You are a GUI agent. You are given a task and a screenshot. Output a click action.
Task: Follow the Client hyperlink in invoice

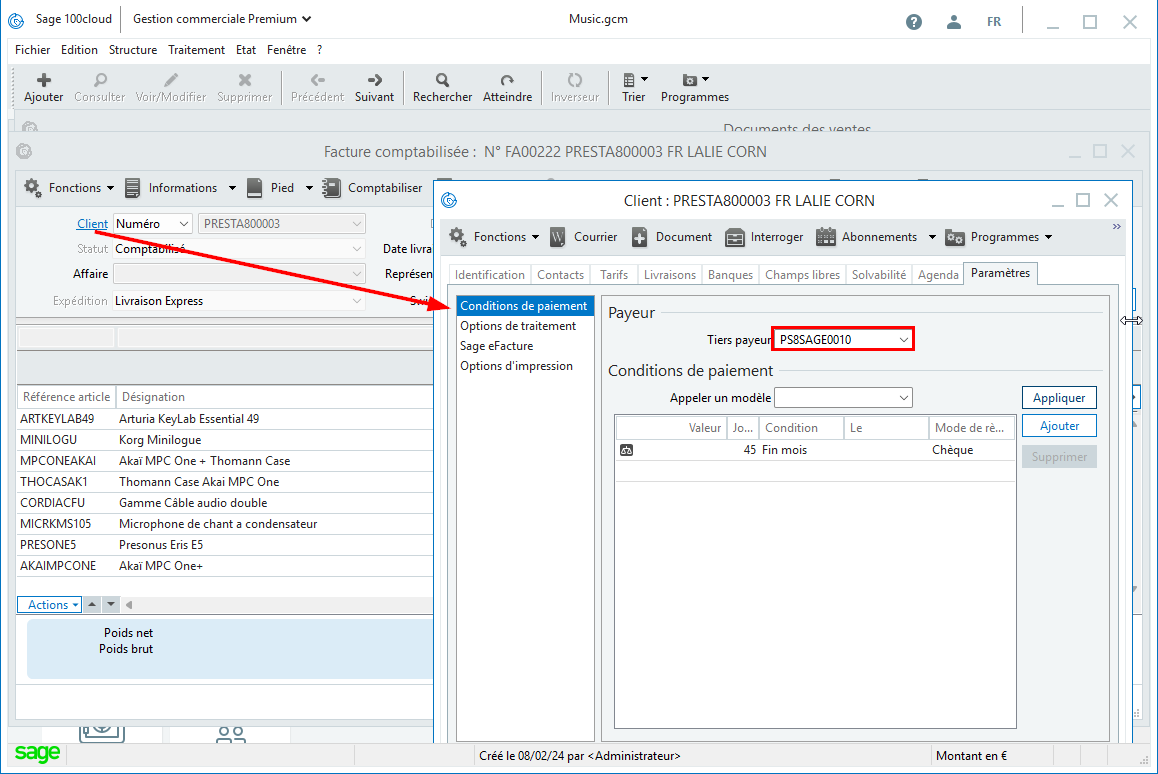click(92, 224)
